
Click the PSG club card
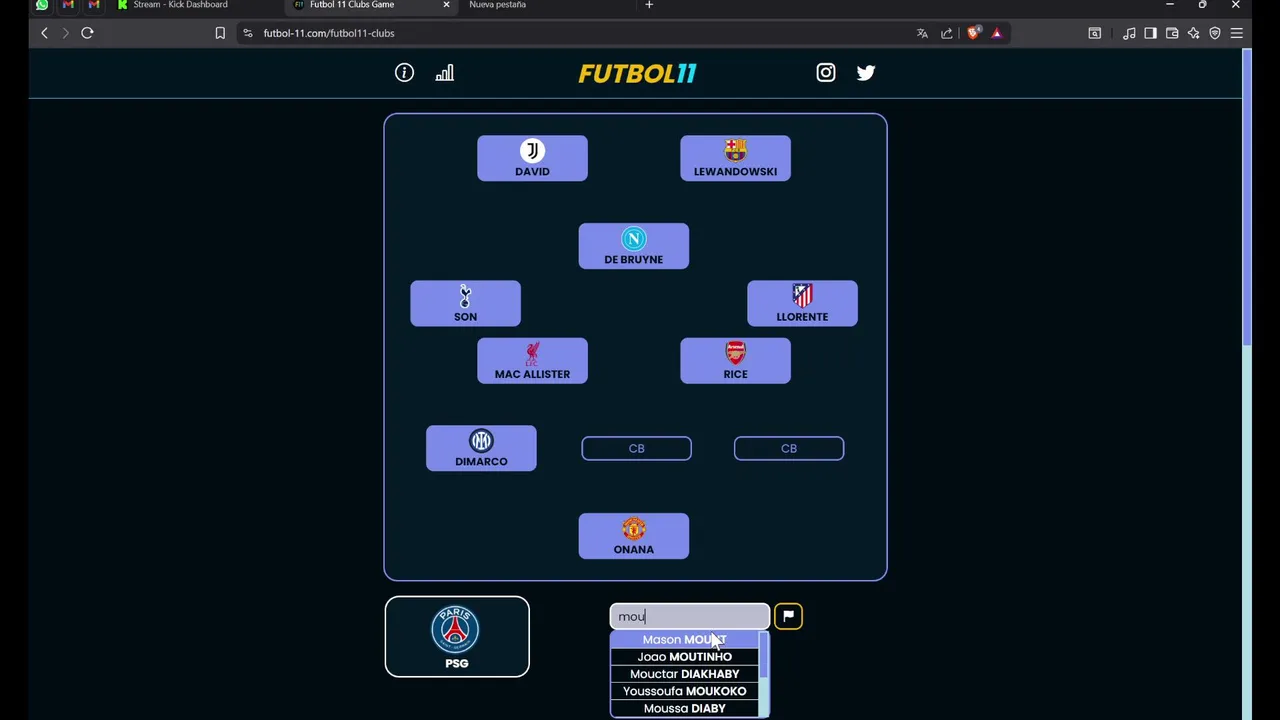pyautogui.click(x=457, y=637)
